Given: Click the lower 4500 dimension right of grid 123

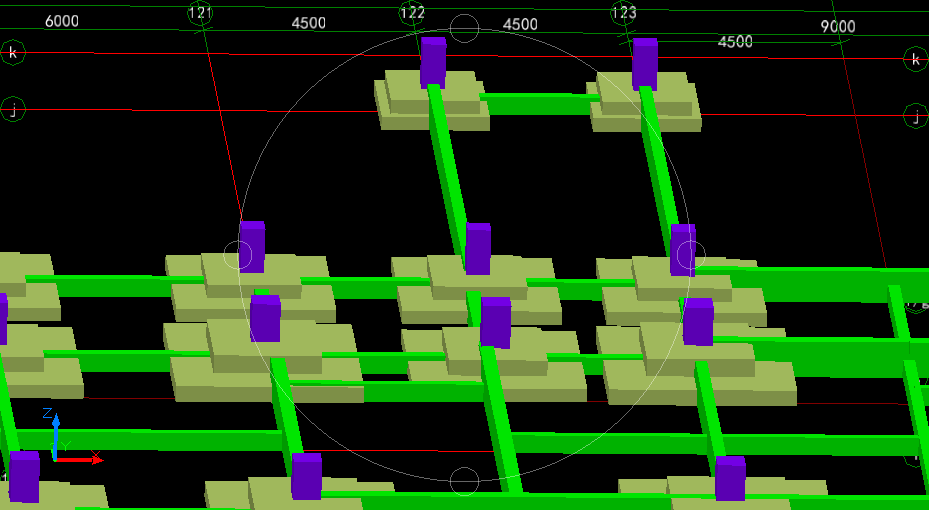Looking at the screenshot, I should (x=735, y=42).
